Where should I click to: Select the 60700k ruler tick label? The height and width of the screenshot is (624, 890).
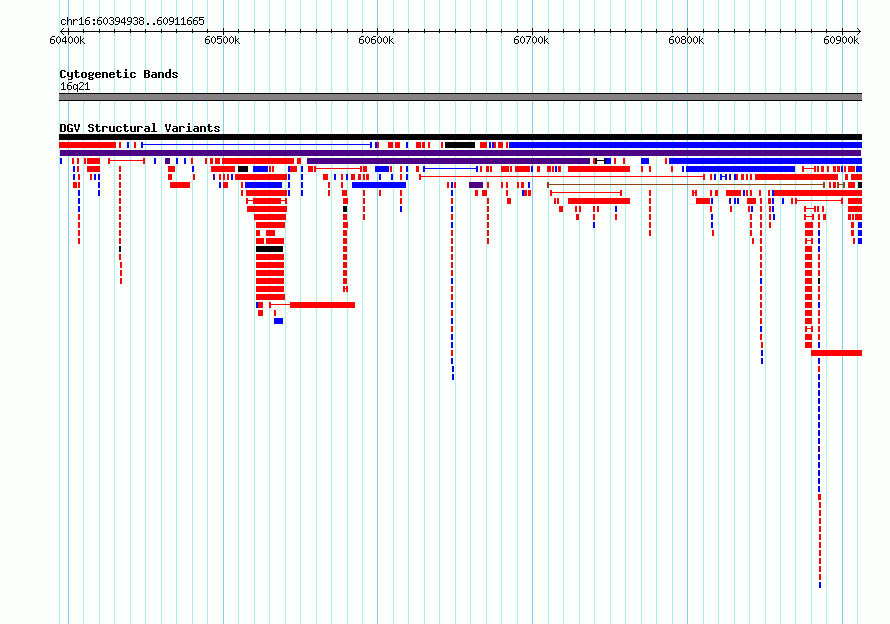(531, 40)
